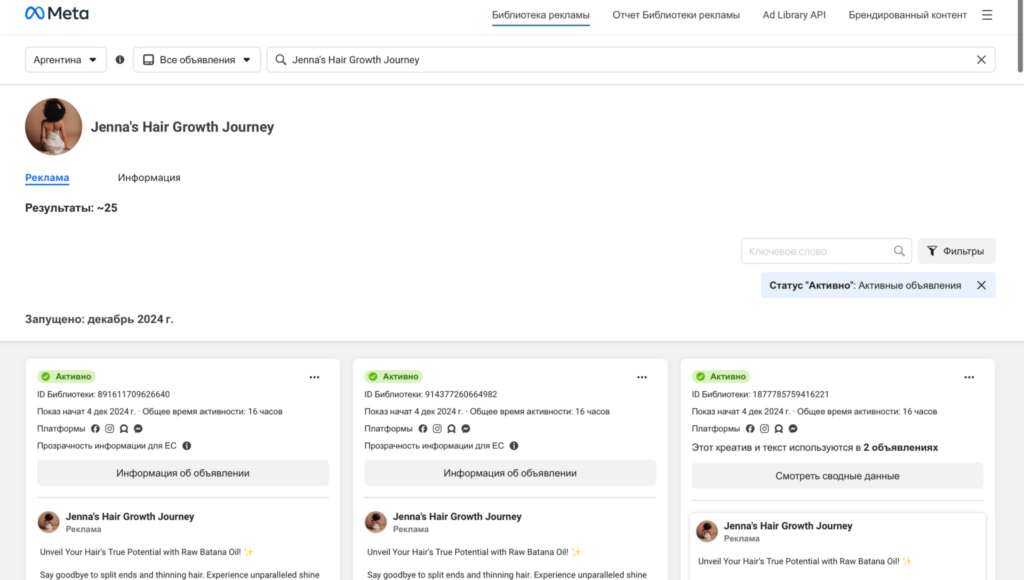Click the search icon in Ключевое слово field
The image size is (1024, 580).
[x=899, y=251]
